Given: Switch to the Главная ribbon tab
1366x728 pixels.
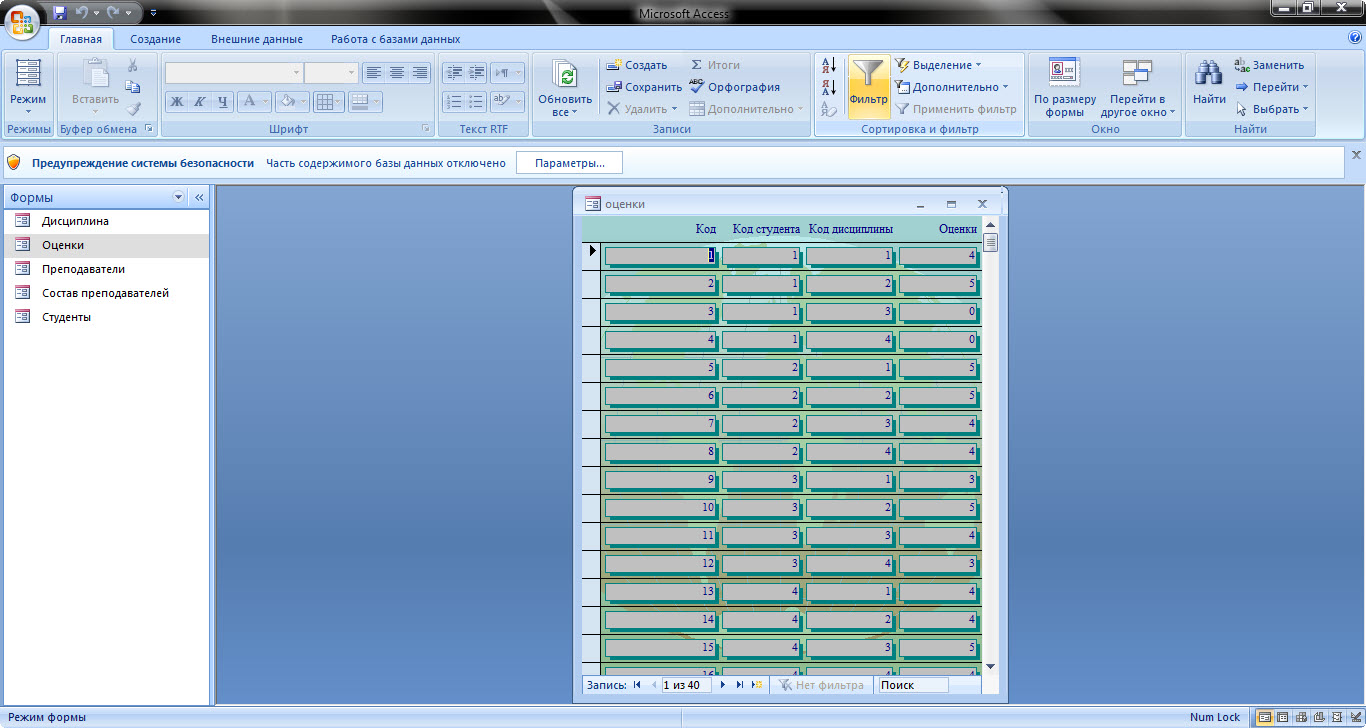Looking at the screenshot, I should click(x=80, y=39).
